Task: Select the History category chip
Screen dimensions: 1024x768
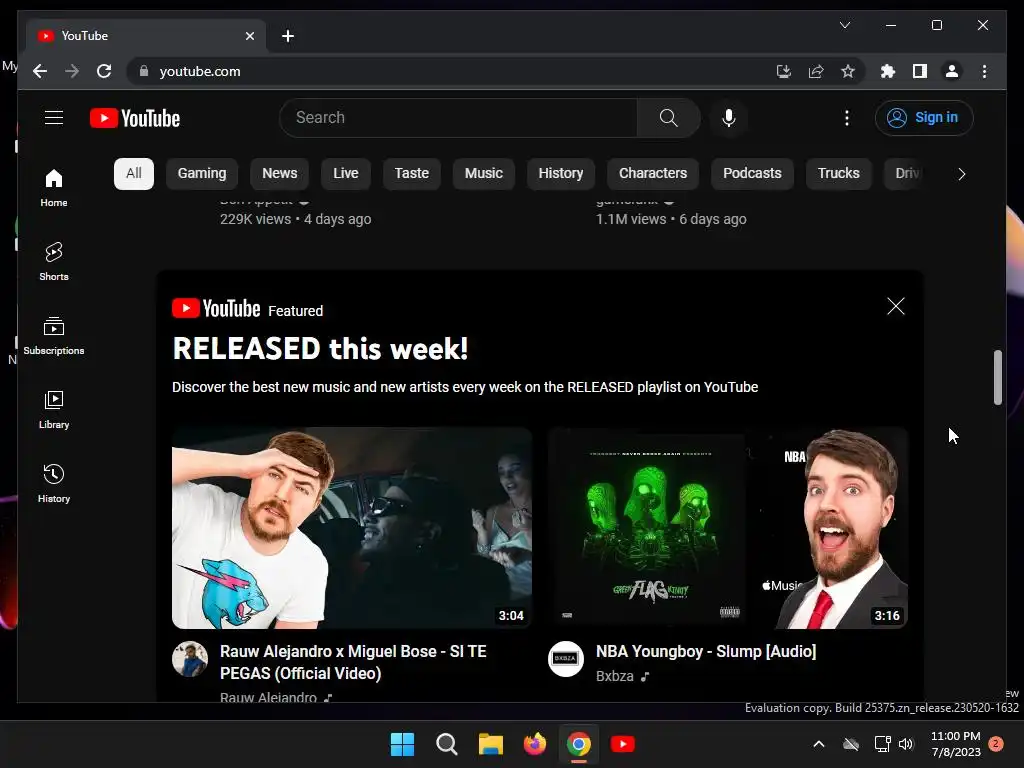Action: pos(560,173)
